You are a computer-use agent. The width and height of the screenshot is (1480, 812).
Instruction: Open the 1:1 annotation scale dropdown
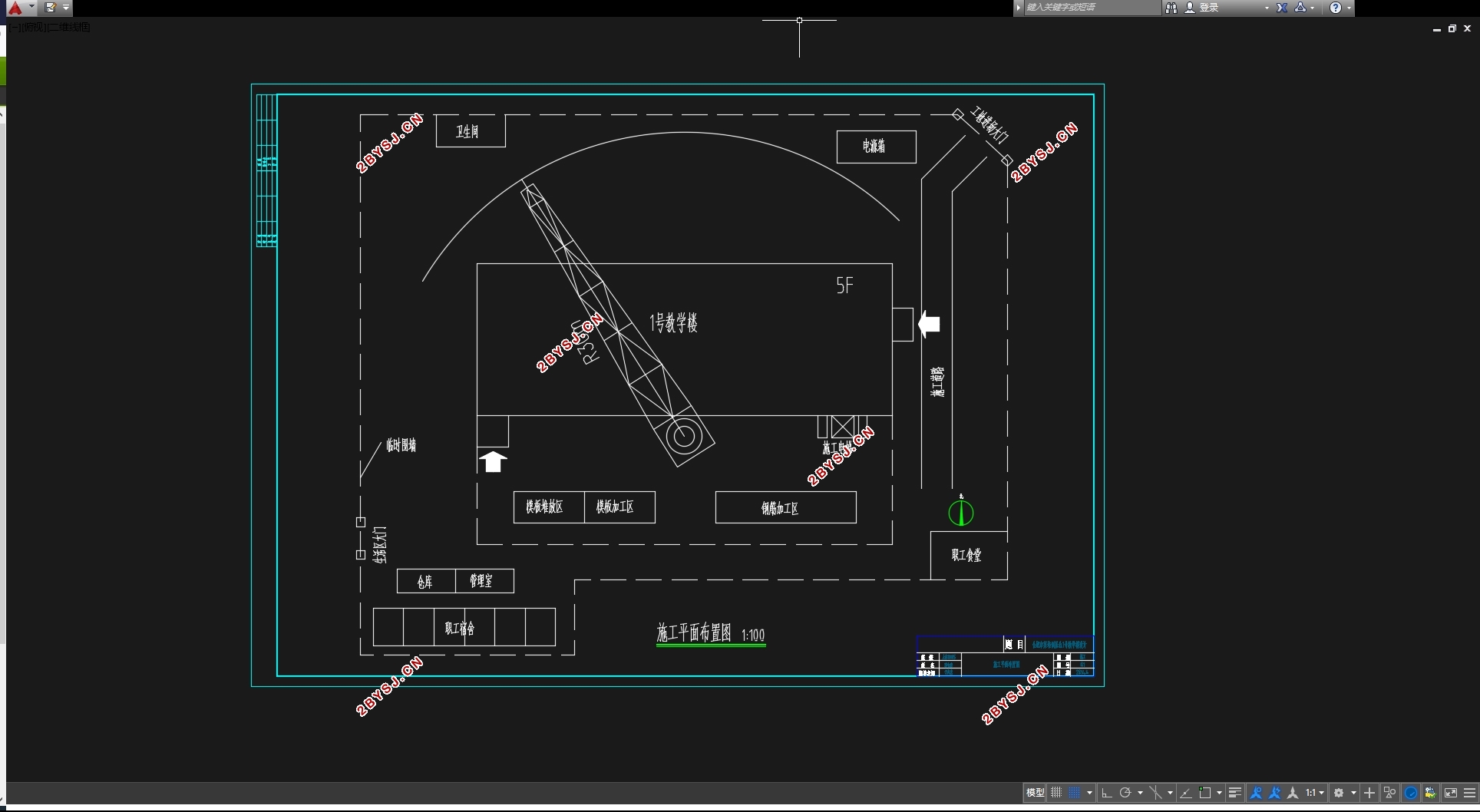click(1315, 793)
